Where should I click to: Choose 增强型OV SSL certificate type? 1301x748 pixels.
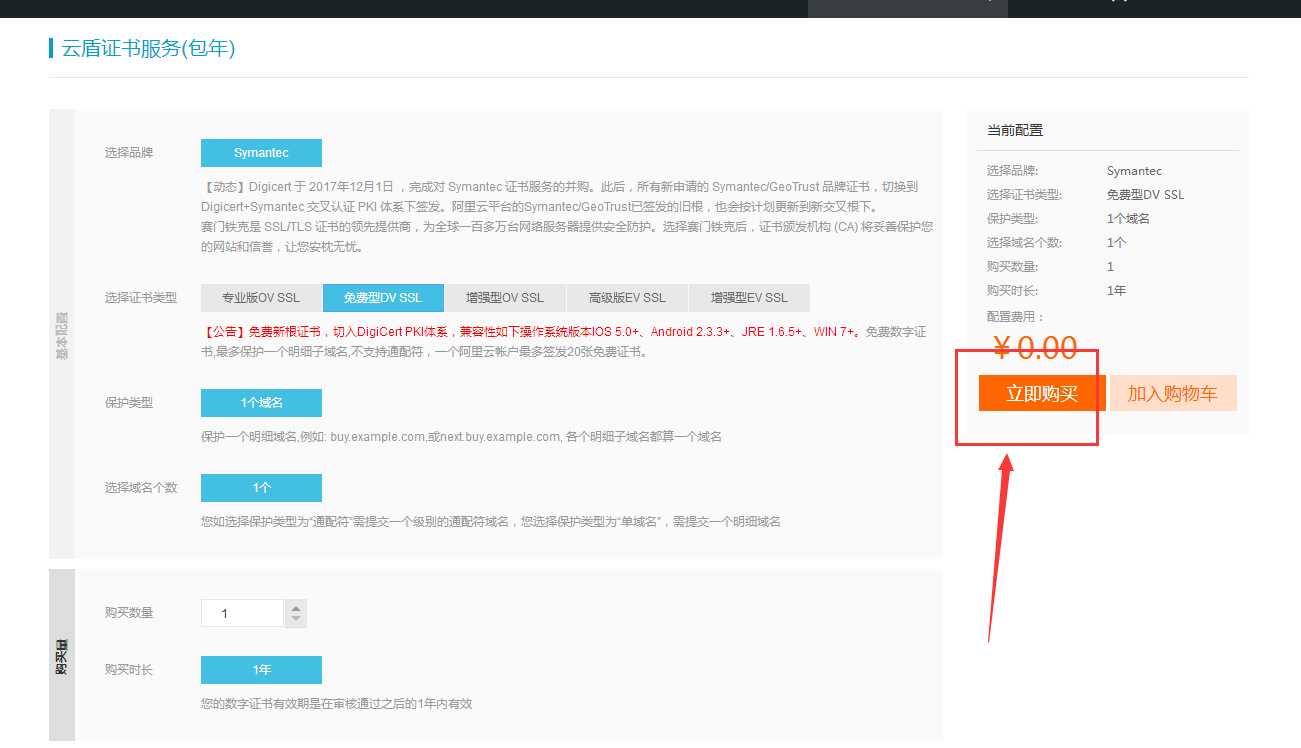[505, 298]
